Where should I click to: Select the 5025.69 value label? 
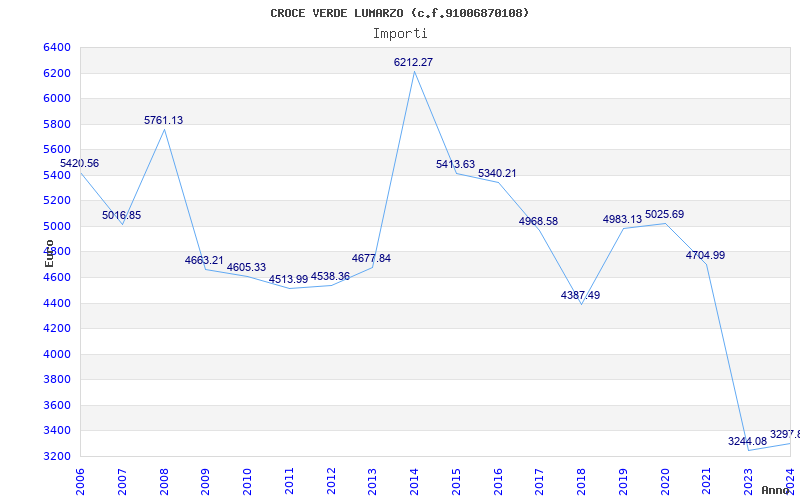click(x=664, y=214)
